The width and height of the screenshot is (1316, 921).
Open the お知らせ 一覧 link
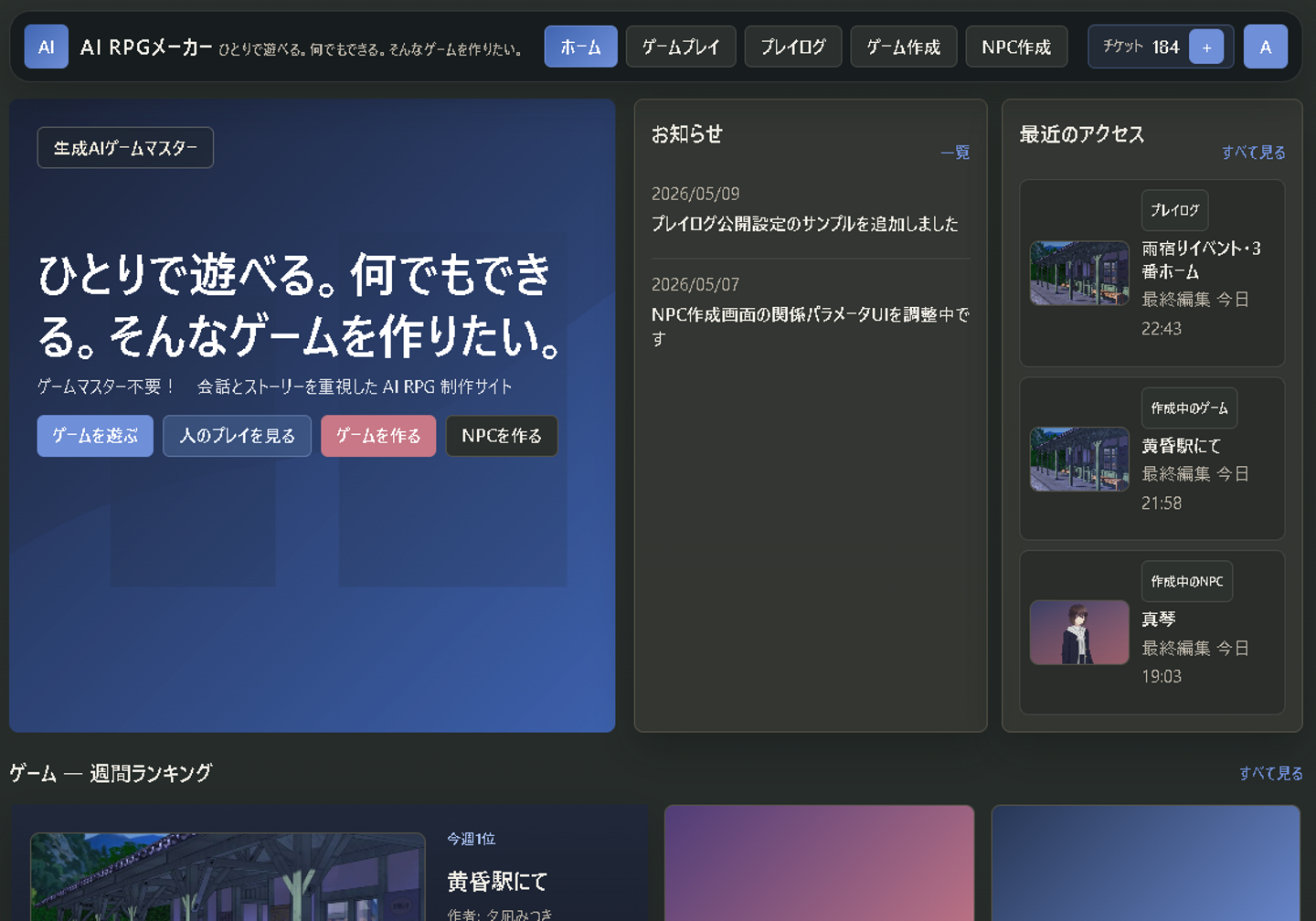[955, 153]
